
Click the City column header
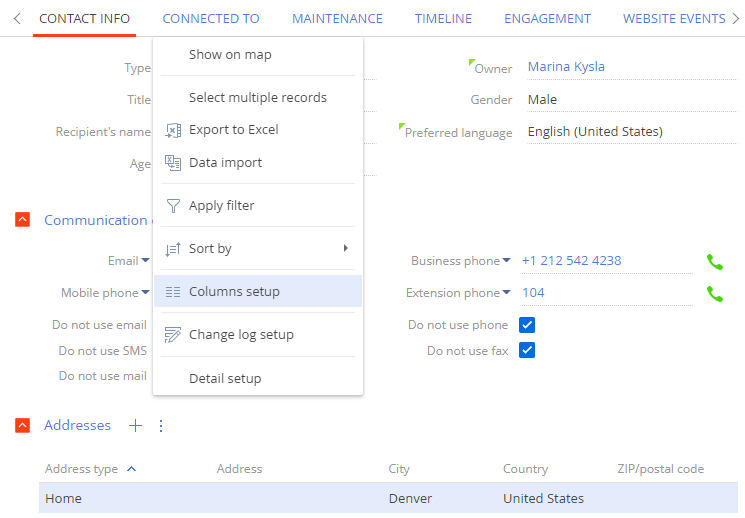[399, 469]
